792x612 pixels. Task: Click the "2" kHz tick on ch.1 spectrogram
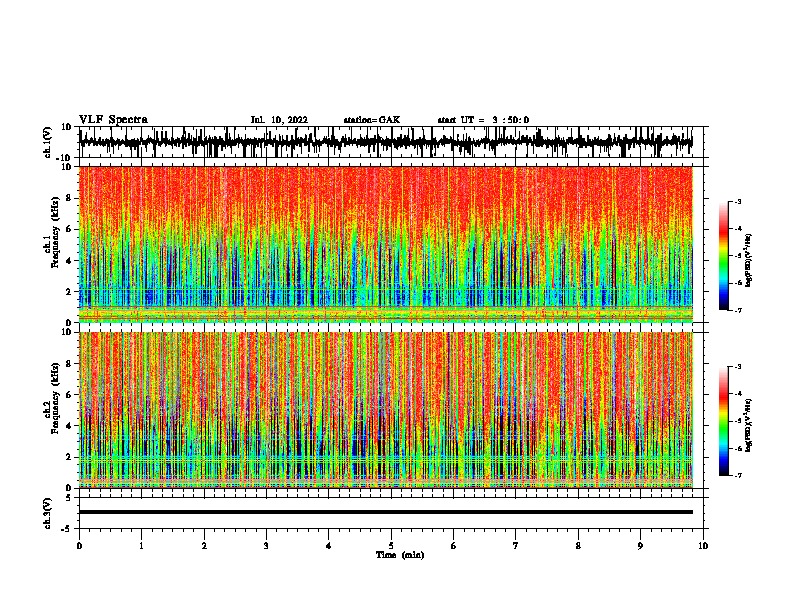click(69, 292)
